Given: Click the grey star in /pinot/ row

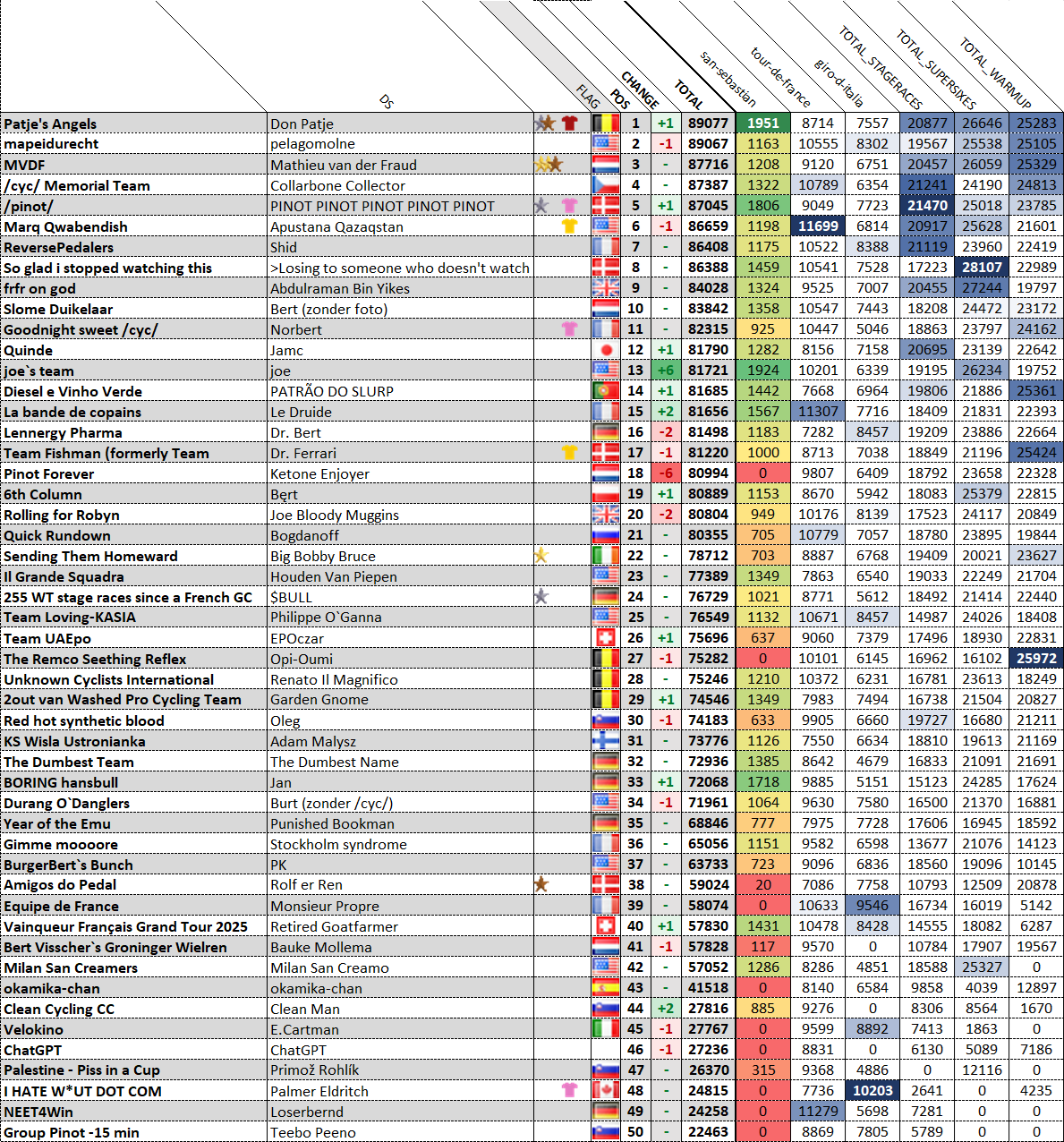Looking at the screenshot, I should 541,206.
